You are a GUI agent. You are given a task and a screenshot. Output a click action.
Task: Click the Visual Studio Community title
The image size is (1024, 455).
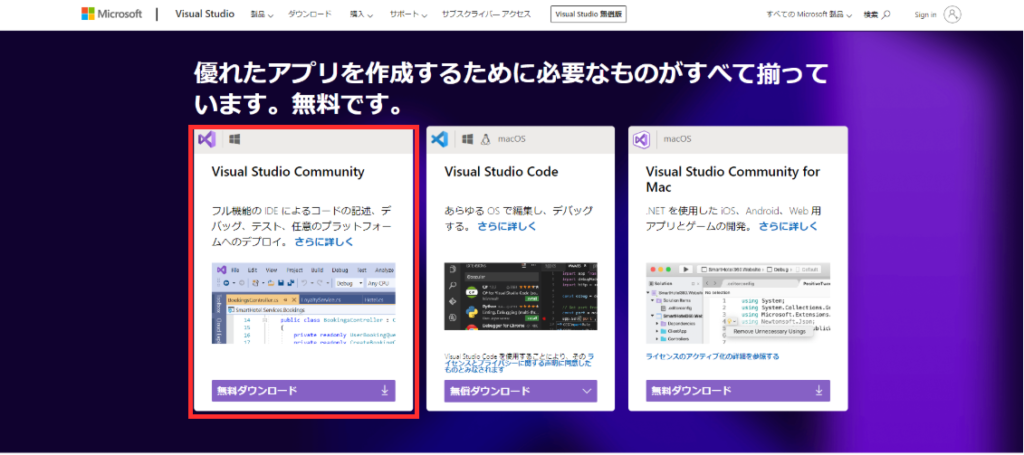[x=287, y=172]
